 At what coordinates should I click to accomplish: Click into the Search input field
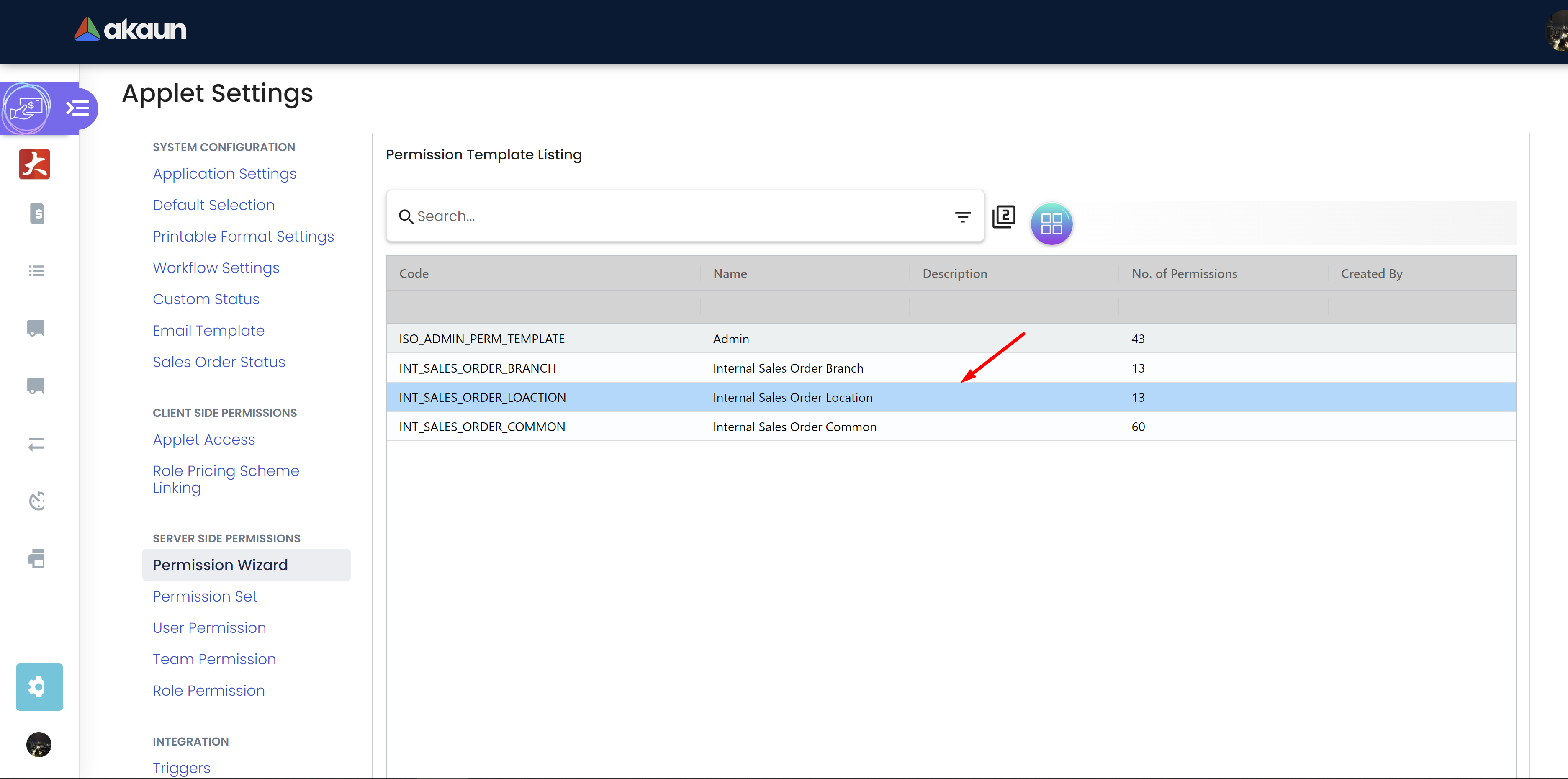pos(670,217)
